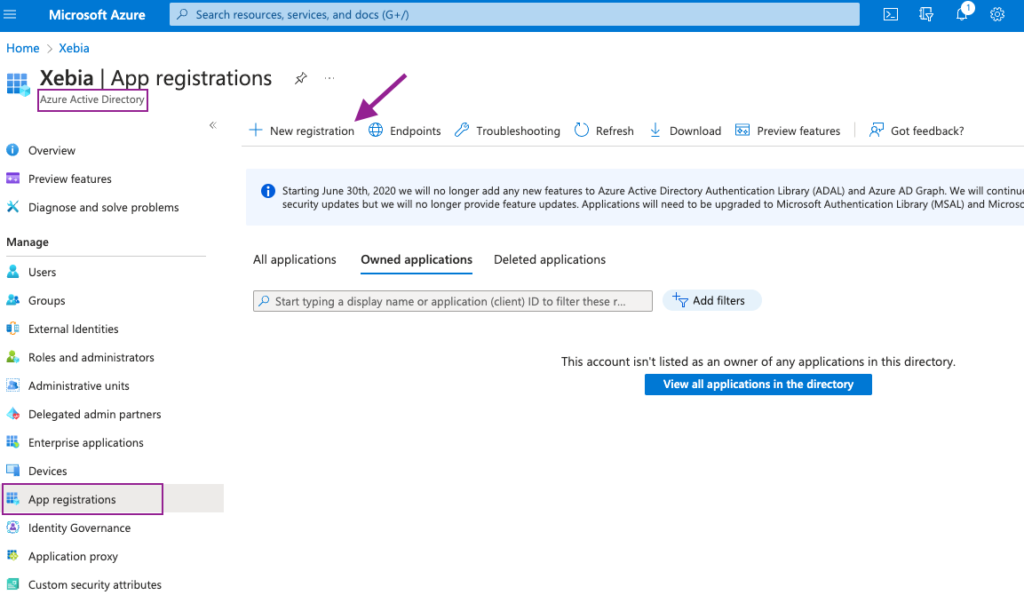Screen dimensions: 1024x595
Task: Click the Xebia app registrations grid icon
Action: pyautogui.click(x=18, y=85)
